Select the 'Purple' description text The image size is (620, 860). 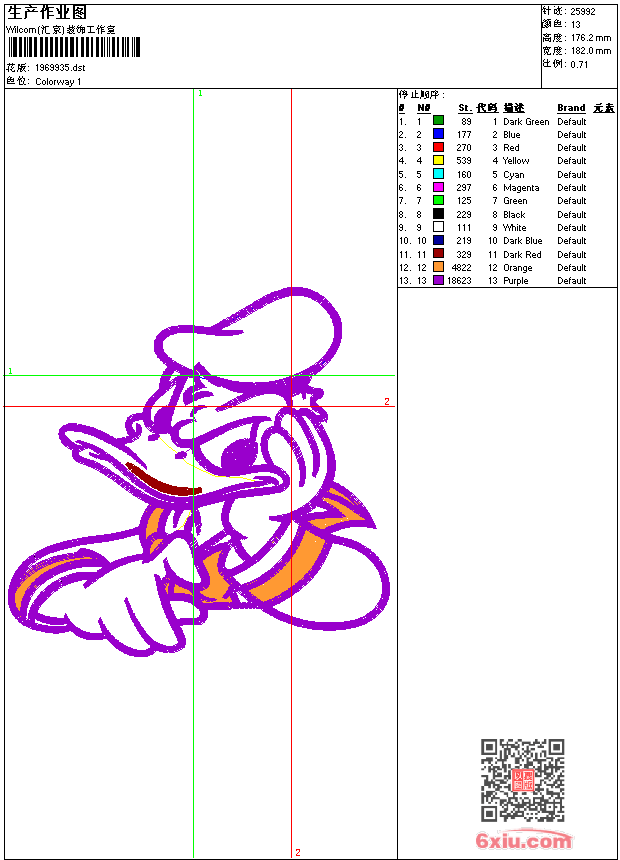click(515, 281)
